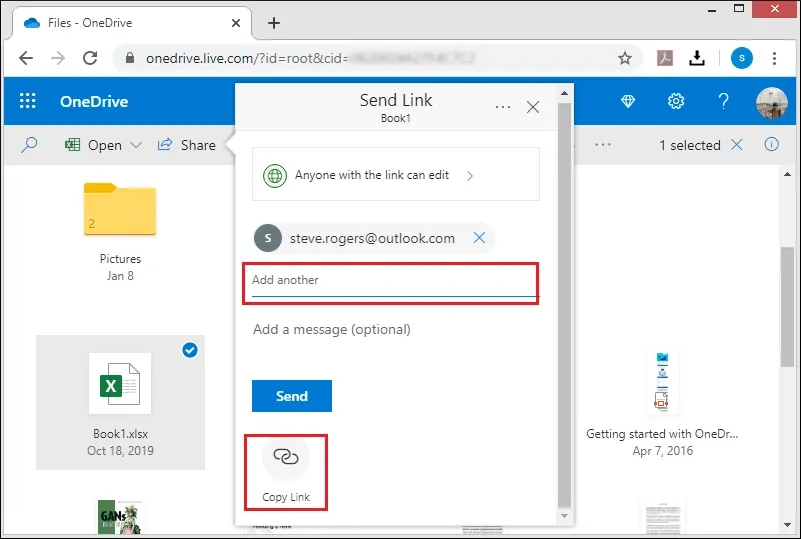Change 'Anyone with the link can edit' setting
The image size is (801, 539).
click(x=396, y=175)
